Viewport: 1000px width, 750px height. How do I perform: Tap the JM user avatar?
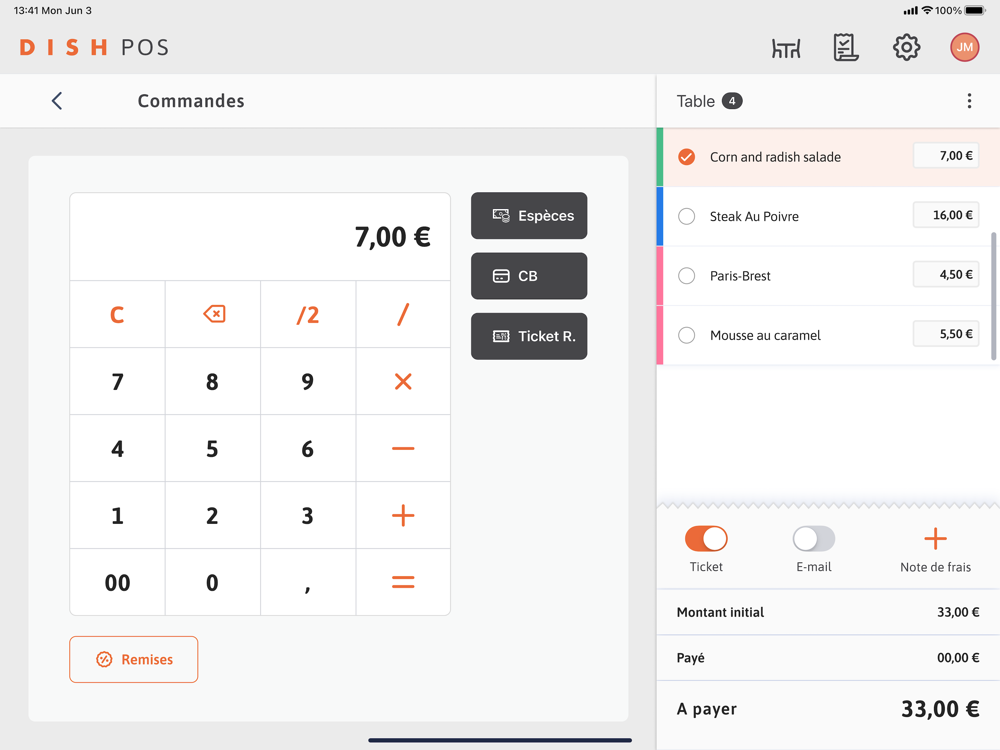[964, 48]
